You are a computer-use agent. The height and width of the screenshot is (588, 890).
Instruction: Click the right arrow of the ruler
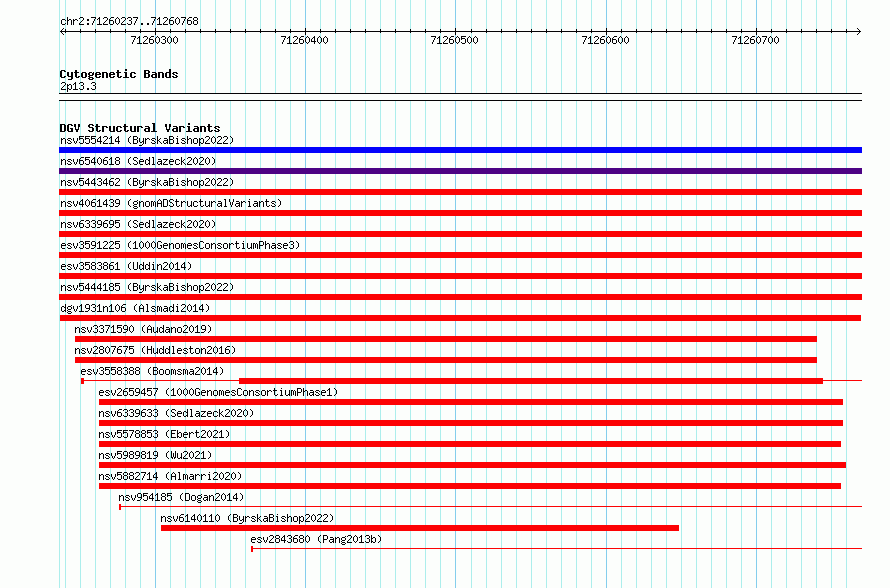point(859,31)
